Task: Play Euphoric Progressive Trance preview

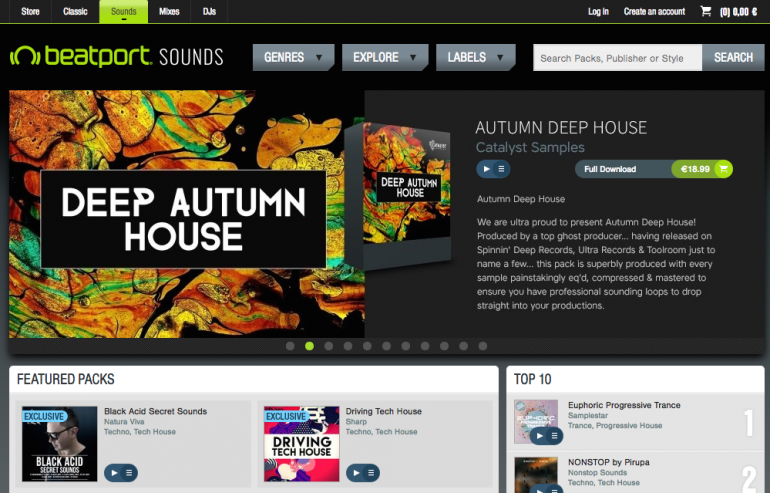Action: click(x=539, y=436)
